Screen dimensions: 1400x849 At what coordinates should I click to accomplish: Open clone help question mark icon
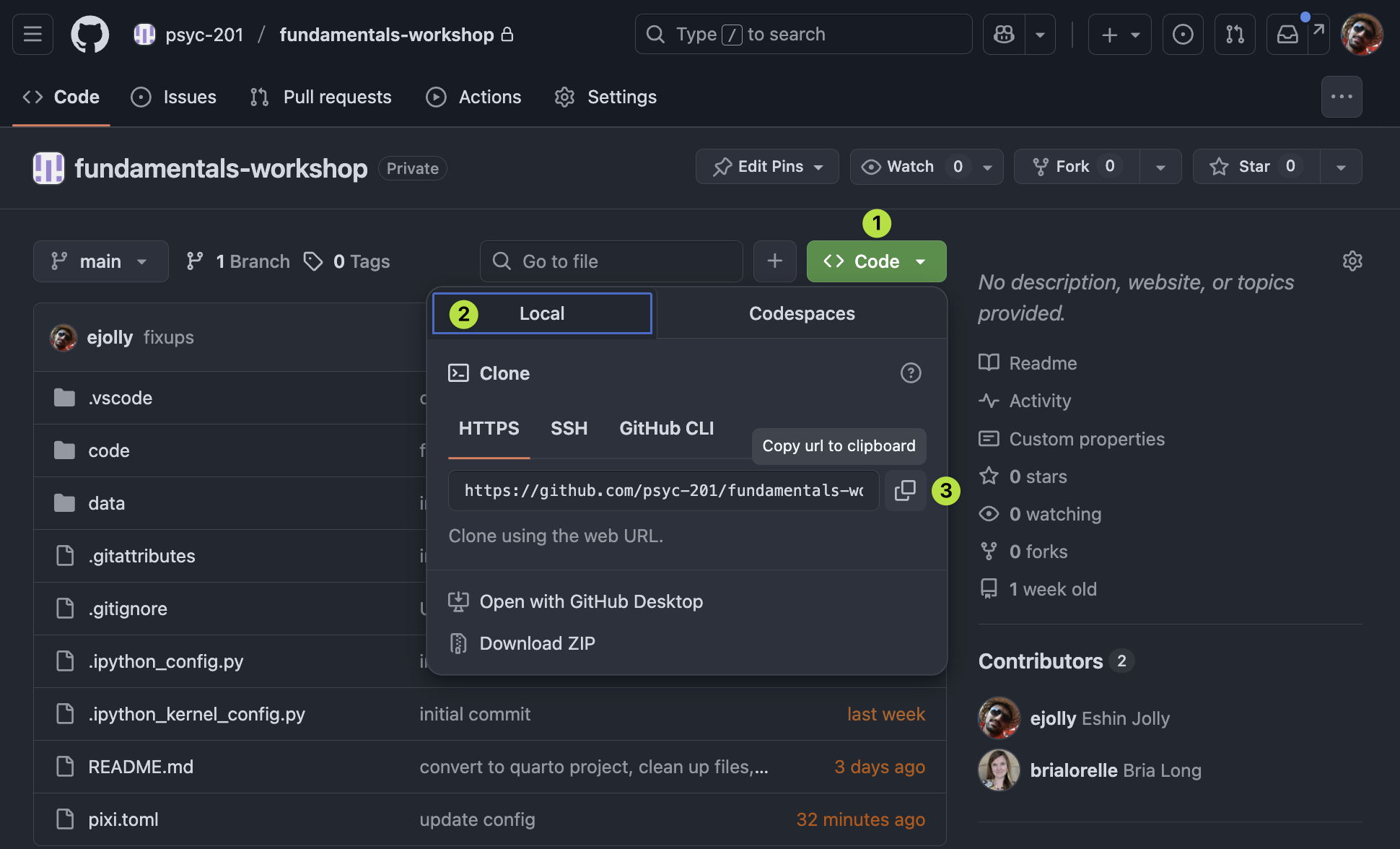[x=911, y=373]
